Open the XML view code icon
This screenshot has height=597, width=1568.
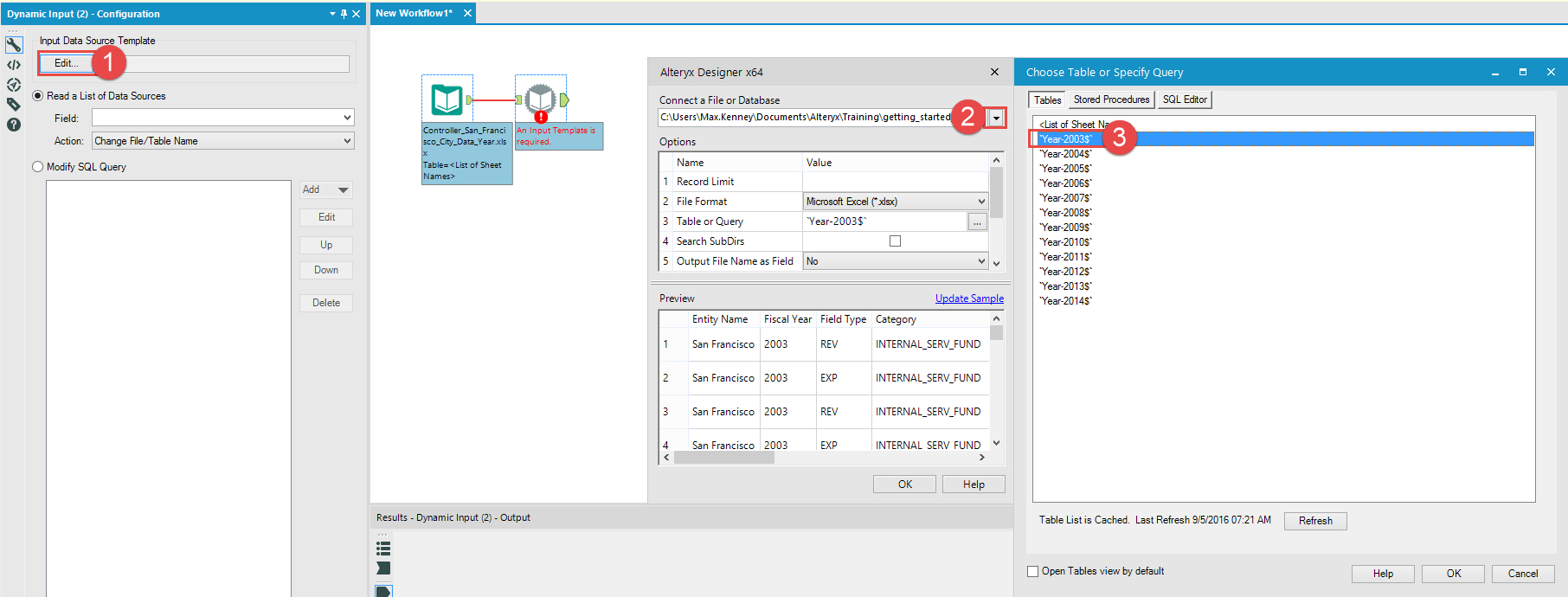click(x=14, y=65)
